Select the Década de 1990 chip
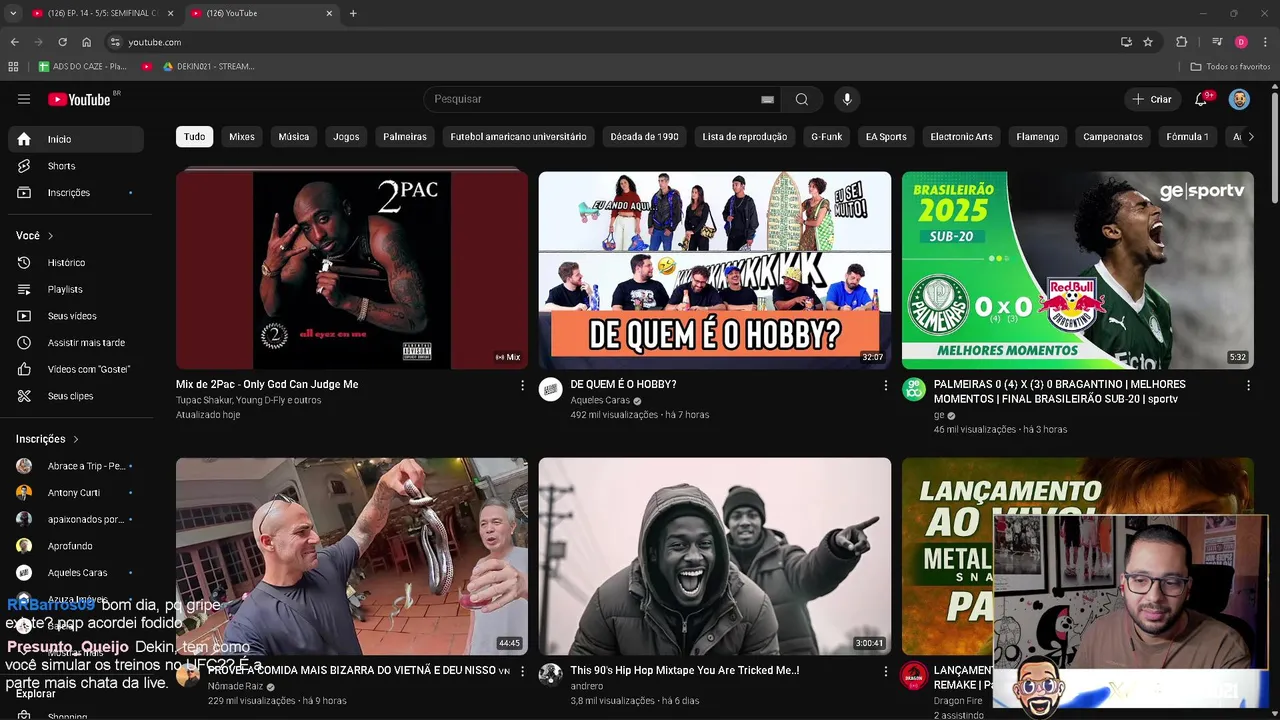 644,137
